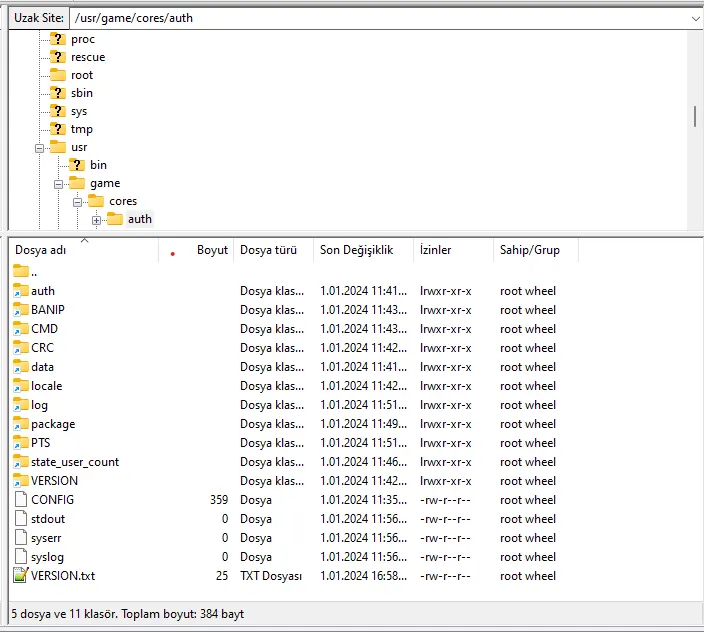Screen dimensions: 704x632
Task: Click the log symlink folder icon
Action: pos(21,404)
